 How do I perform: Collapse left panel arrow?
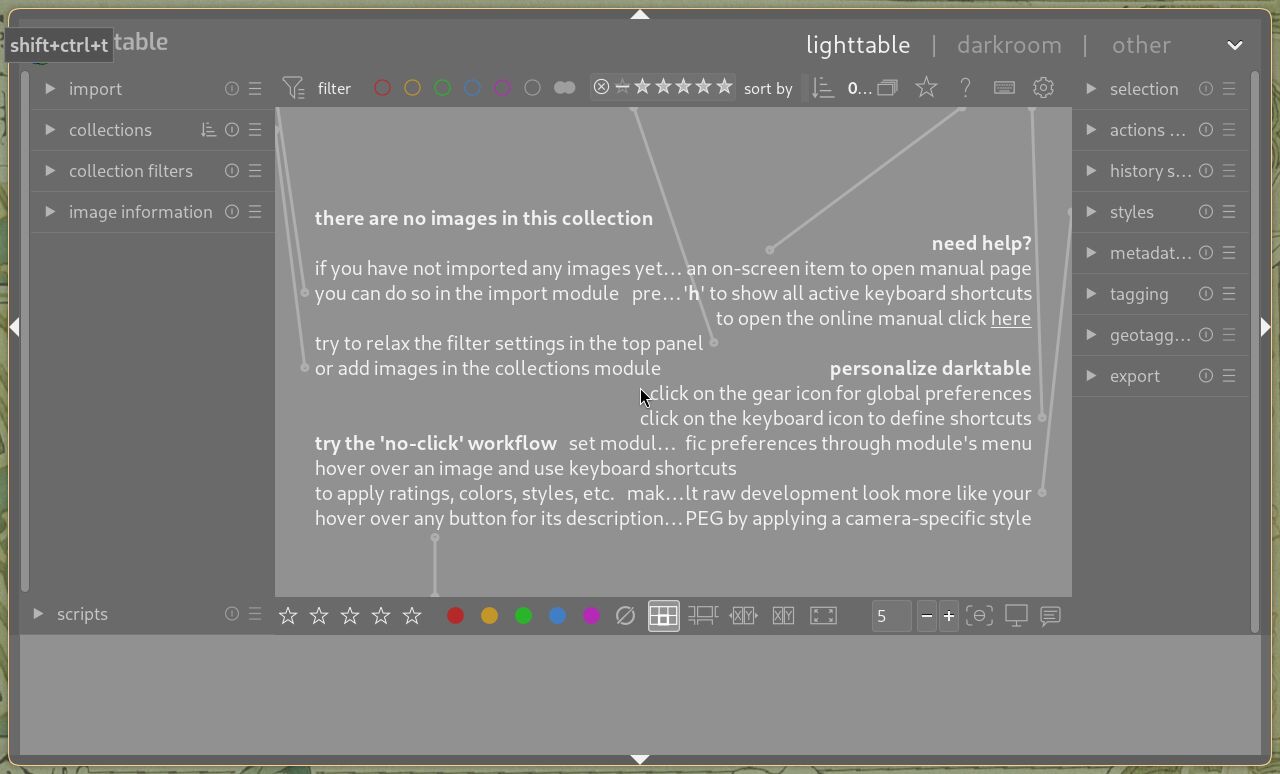[15, 327]
